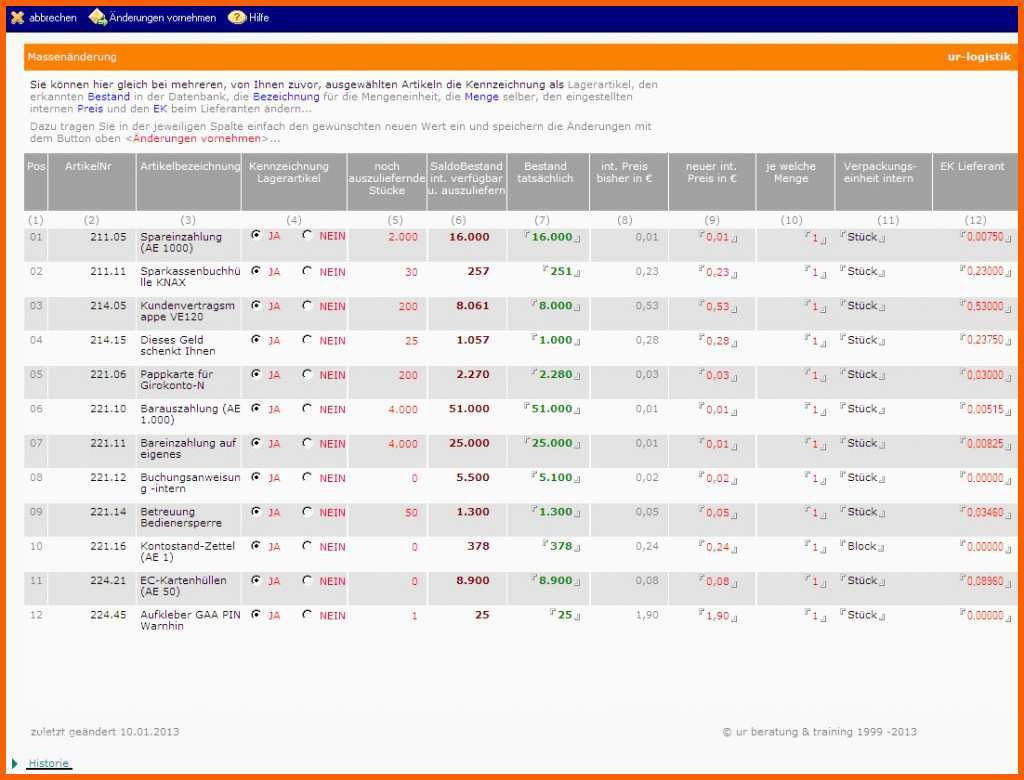Click Änderungen vornehmen menu label
Viewport: 1024px width, 780px height.
point(162,18)
